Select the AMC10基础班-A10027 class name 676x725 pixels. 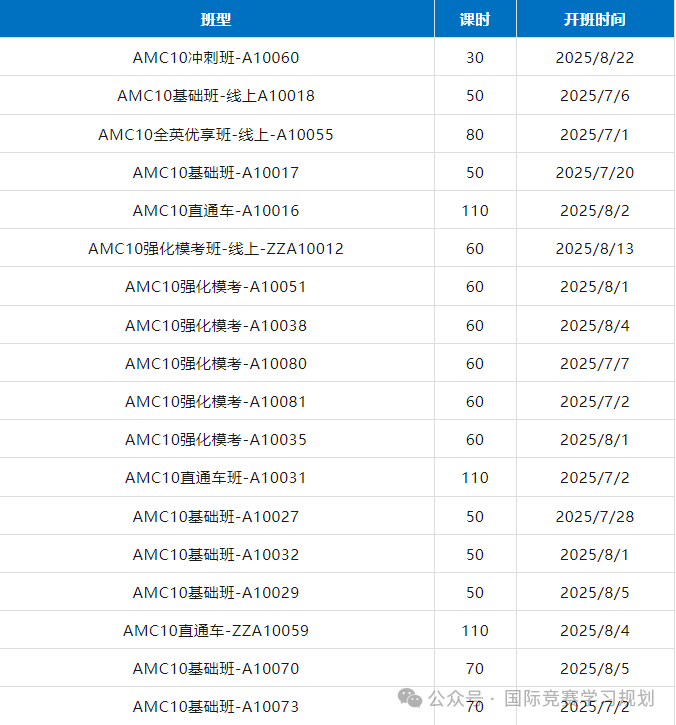tap(216, 516)
